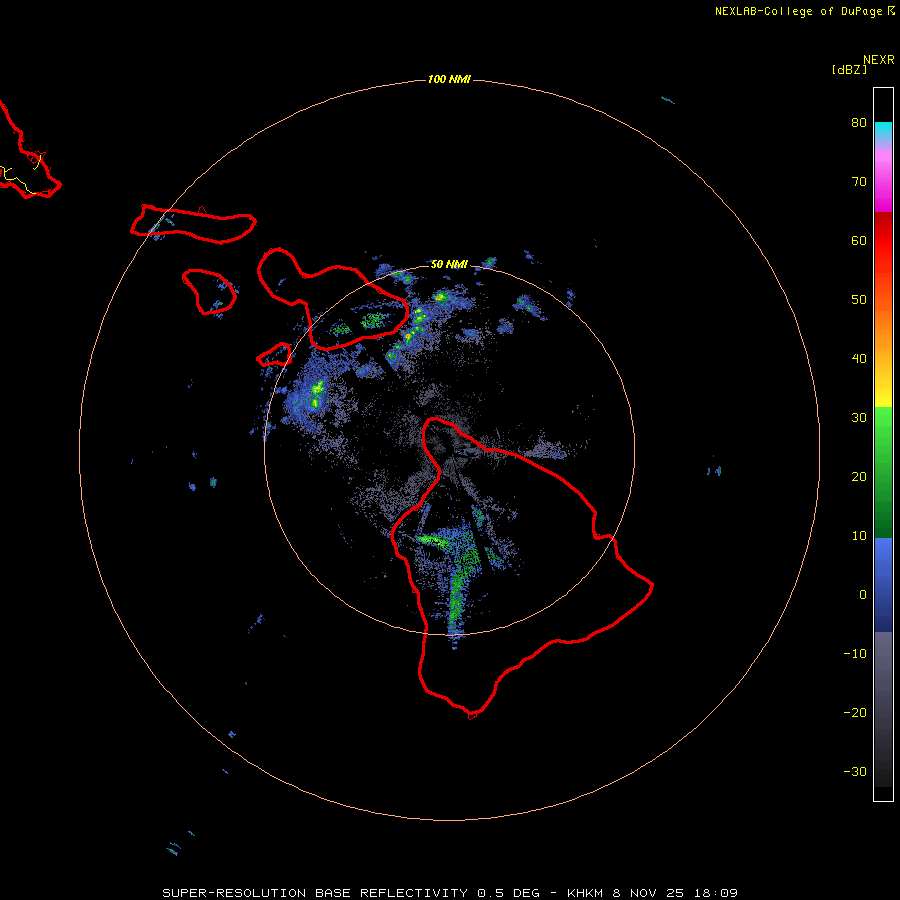Click the 18:09 timestamp in the caption
The height and width of the screenshot is (900, 900).
(x=715, y=893)
